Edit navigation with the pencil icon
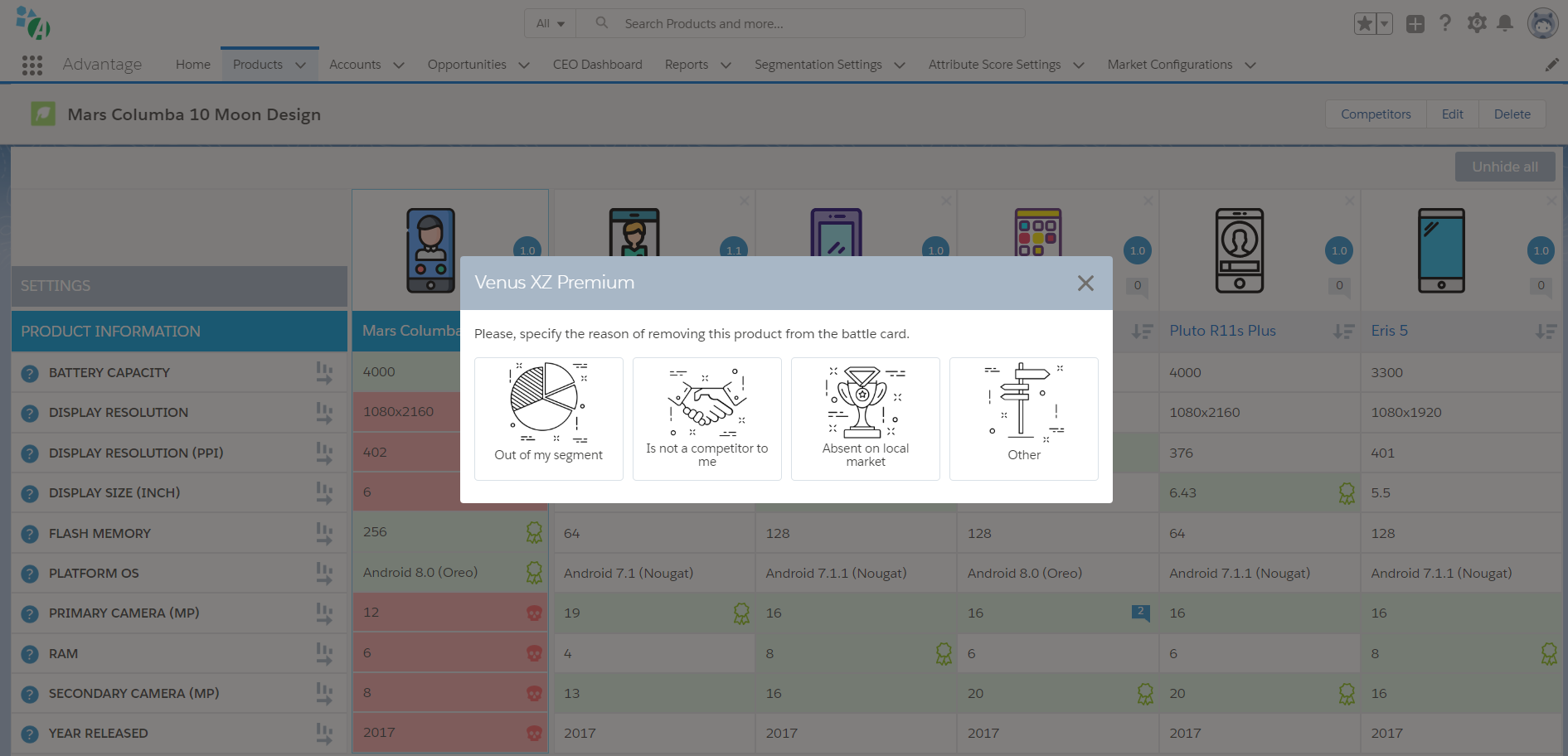Viewport: 1568px width, 756px height. click(1551, 65)
